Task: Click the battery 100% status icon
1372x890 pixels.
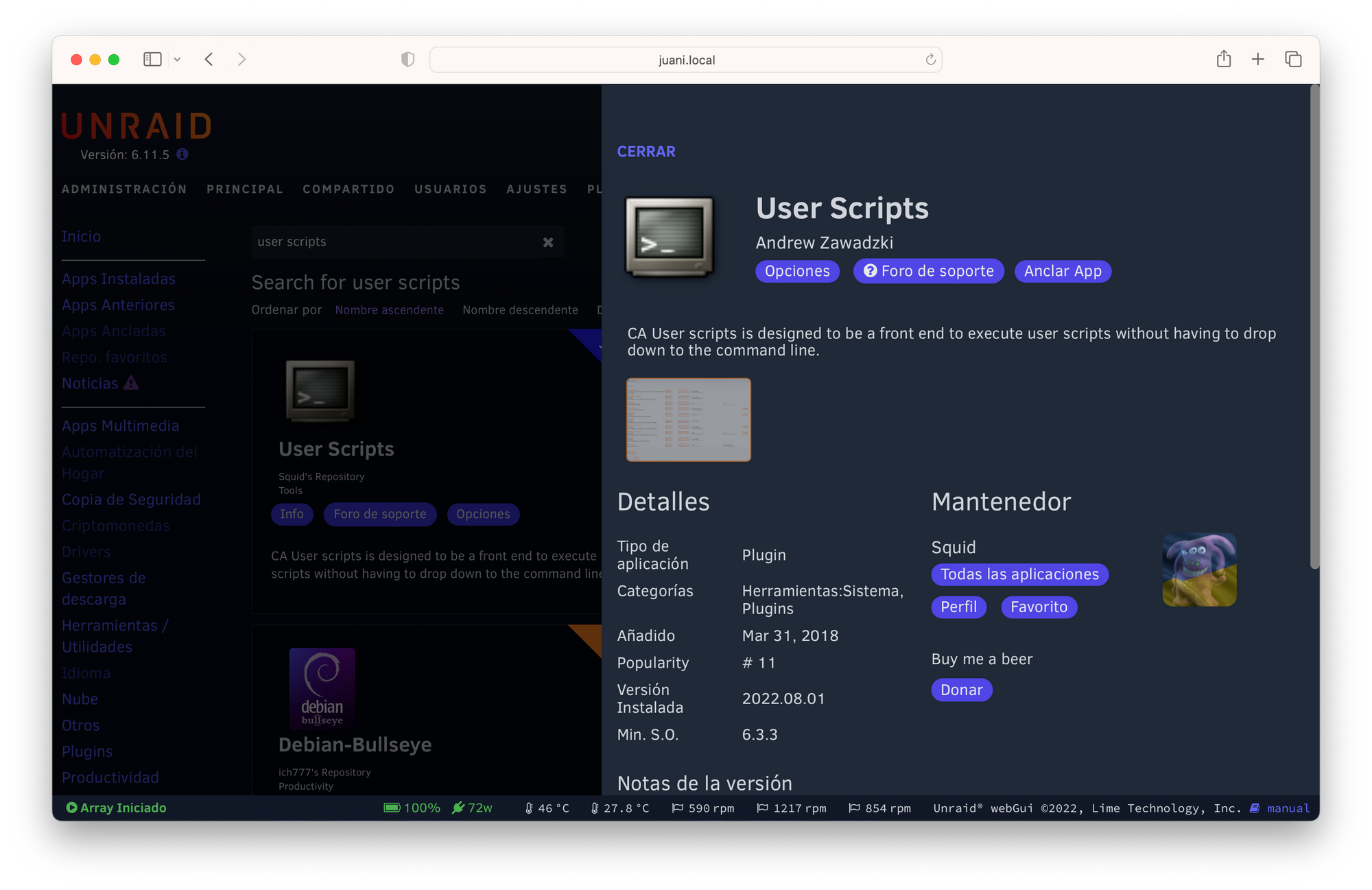Action: tap(392, 808)
